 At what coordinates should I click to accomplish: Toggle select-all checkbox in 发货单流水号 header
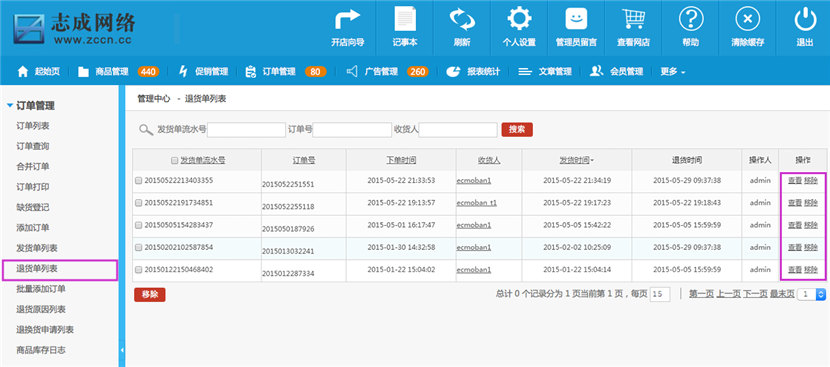coord(174,160)
